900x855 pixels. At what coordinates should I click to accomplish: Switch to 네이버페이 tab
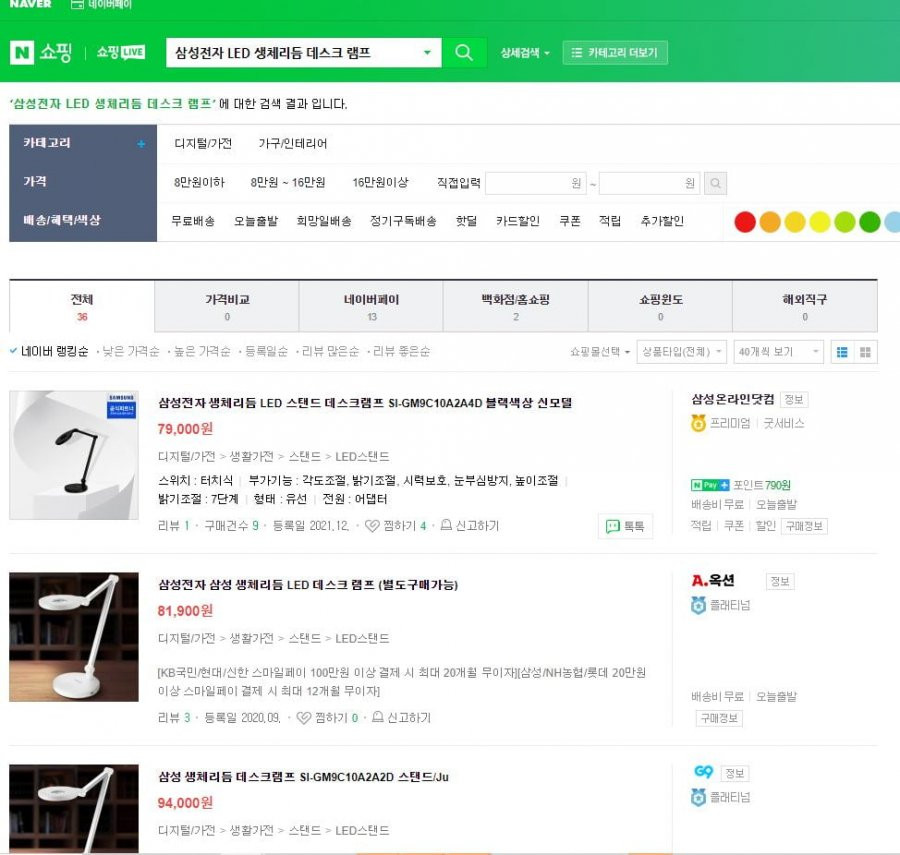[x=371, y=307]
